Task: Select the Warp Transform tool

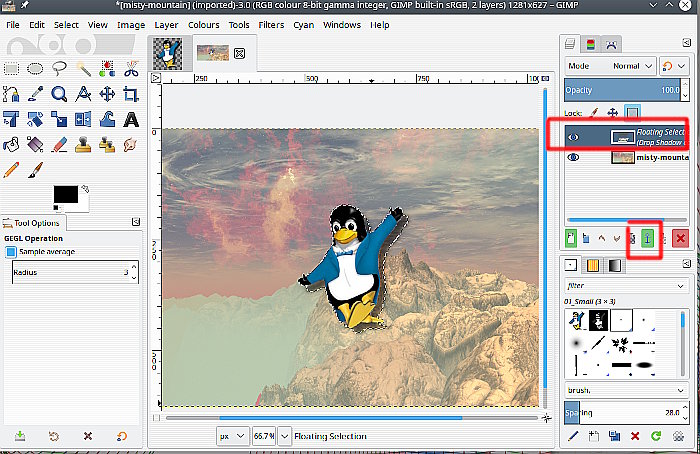Action: 107,119
